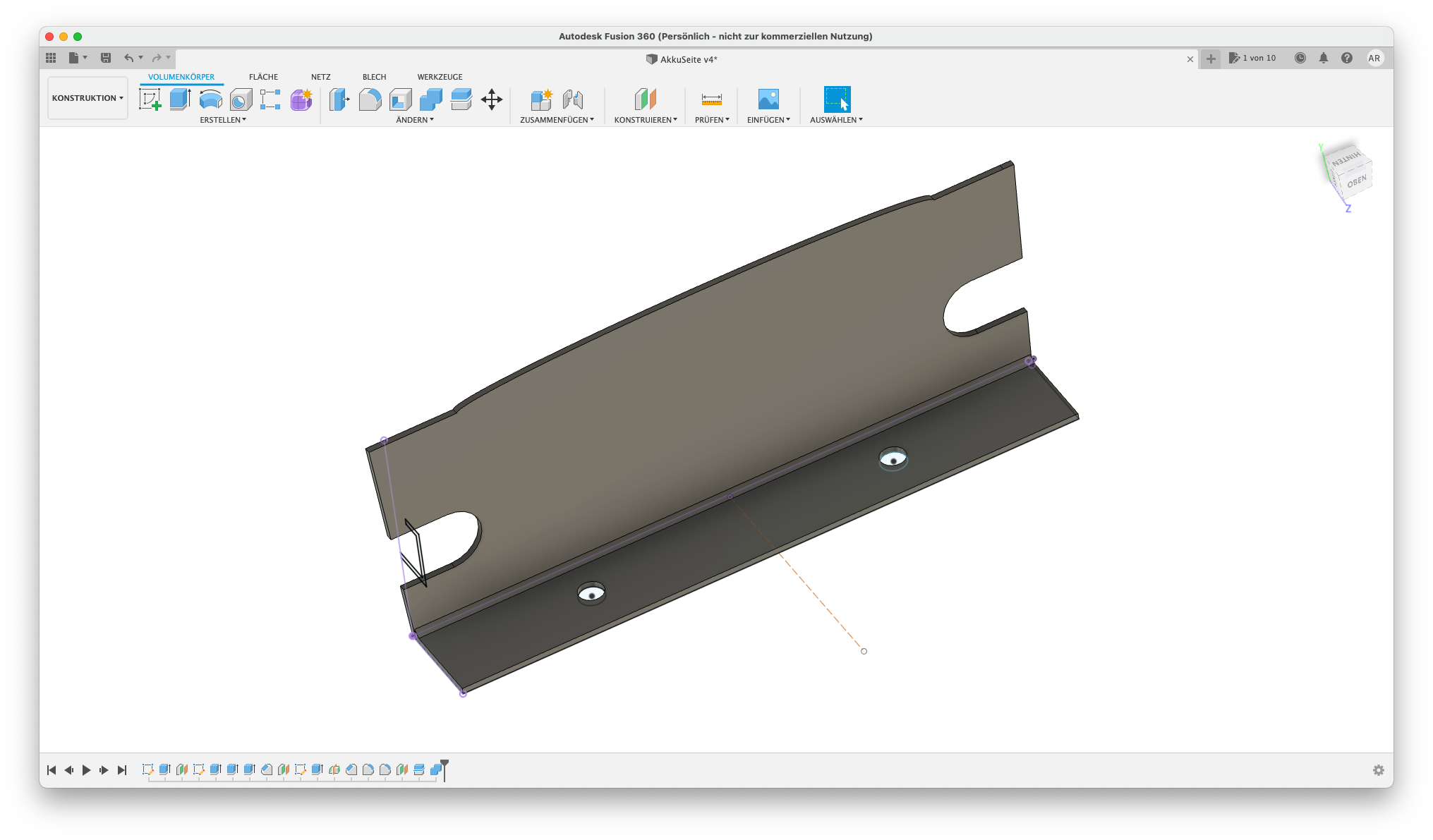1433x840 pixels.
Task: Open the PRÜFEN dropdown menu
Action: (x=711, y=120)
